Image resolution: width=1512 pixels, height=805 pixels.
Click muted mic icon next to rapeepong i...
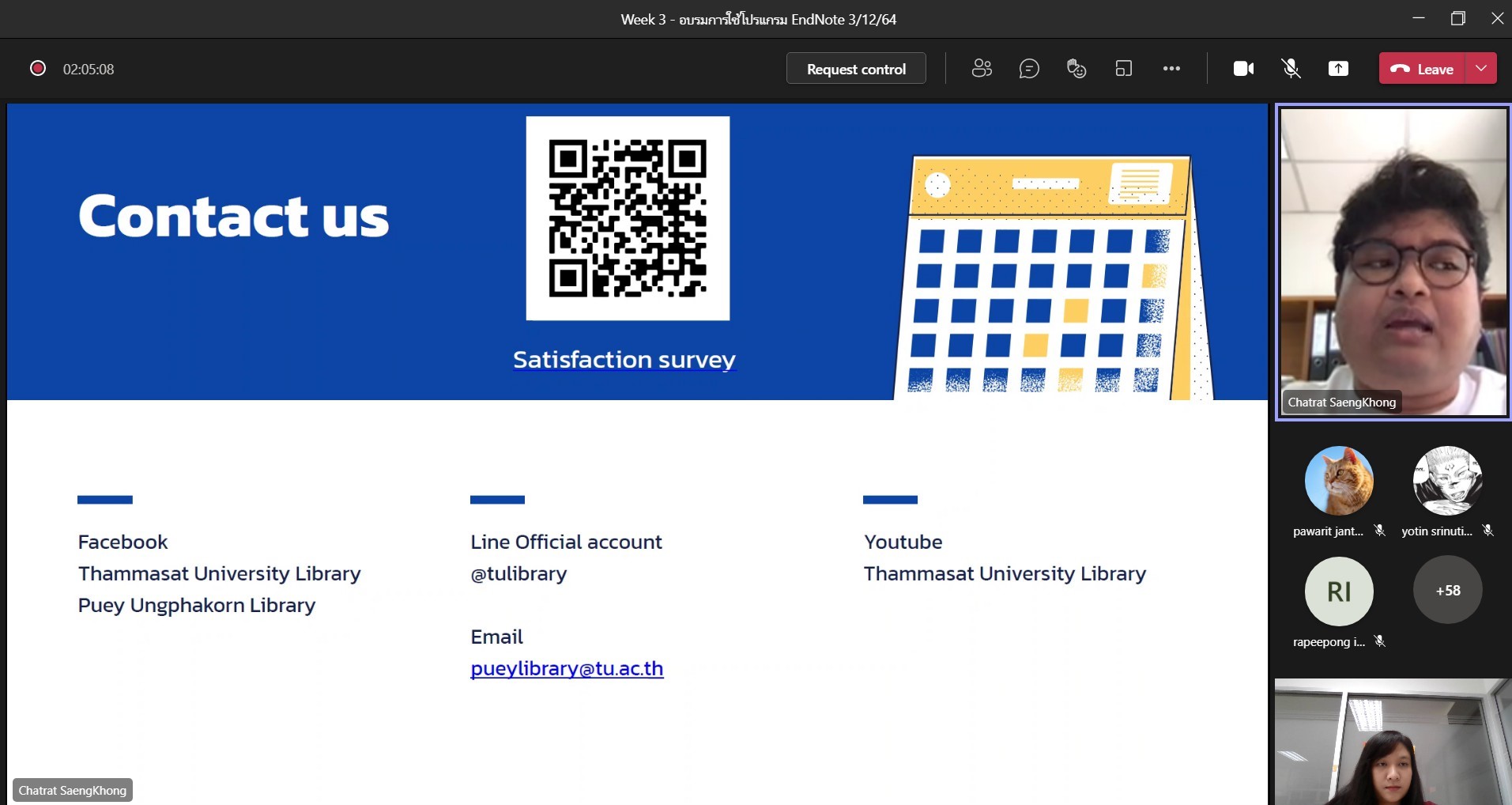coord(1380,641)
